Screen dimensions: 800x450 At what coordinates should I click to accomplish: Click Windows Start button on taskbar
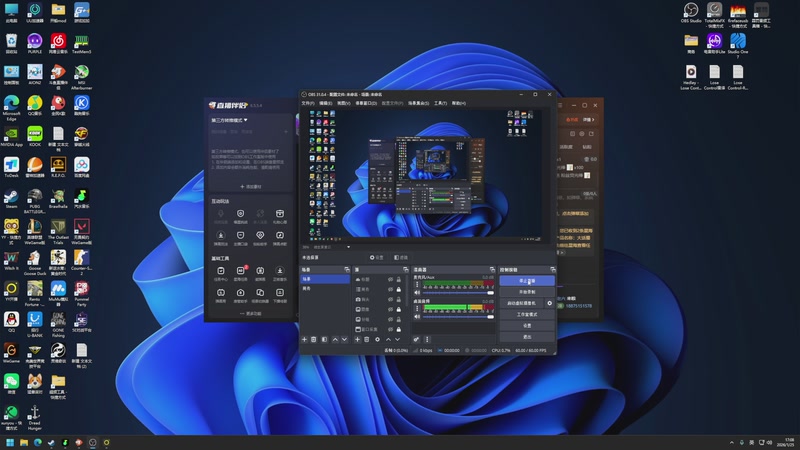click(x=10, y=442)
